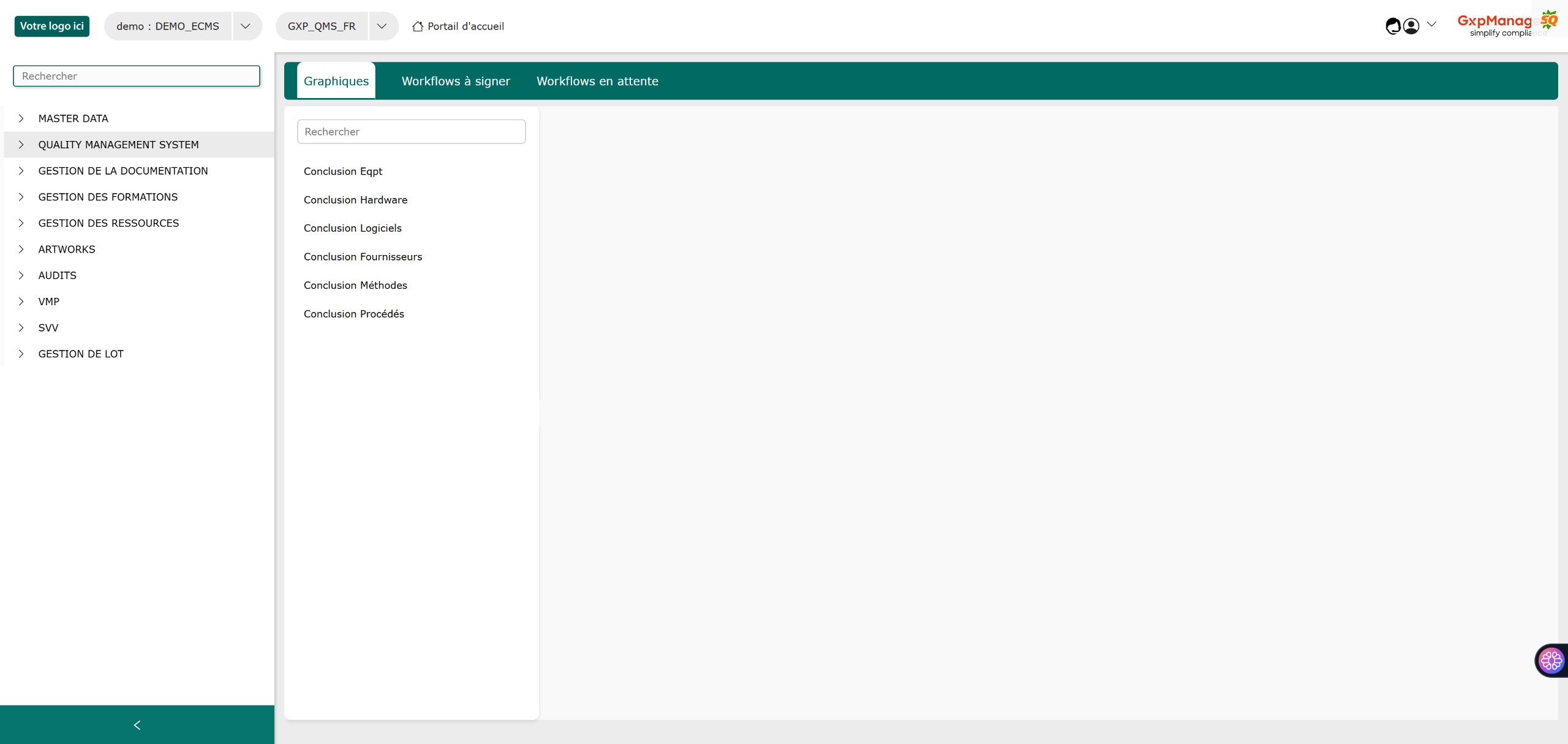Switch to the Workflows en attente tab

click(x=597, y=81)
